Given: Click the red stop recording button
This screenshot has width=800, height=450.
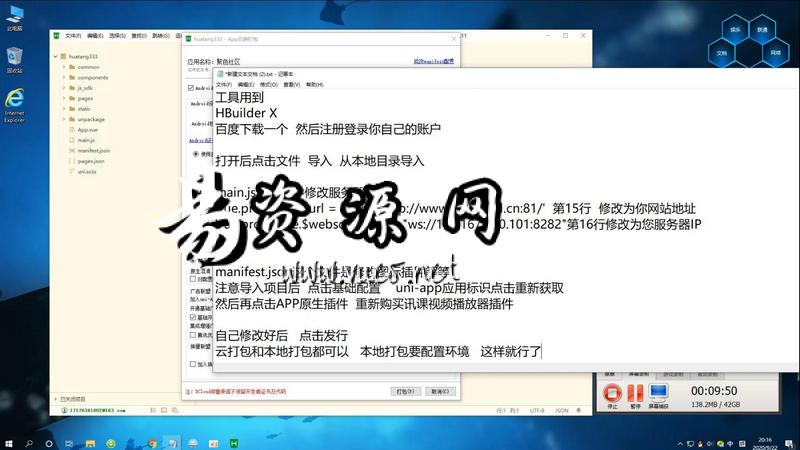Looking at the screenshot, I should (612, 393).
